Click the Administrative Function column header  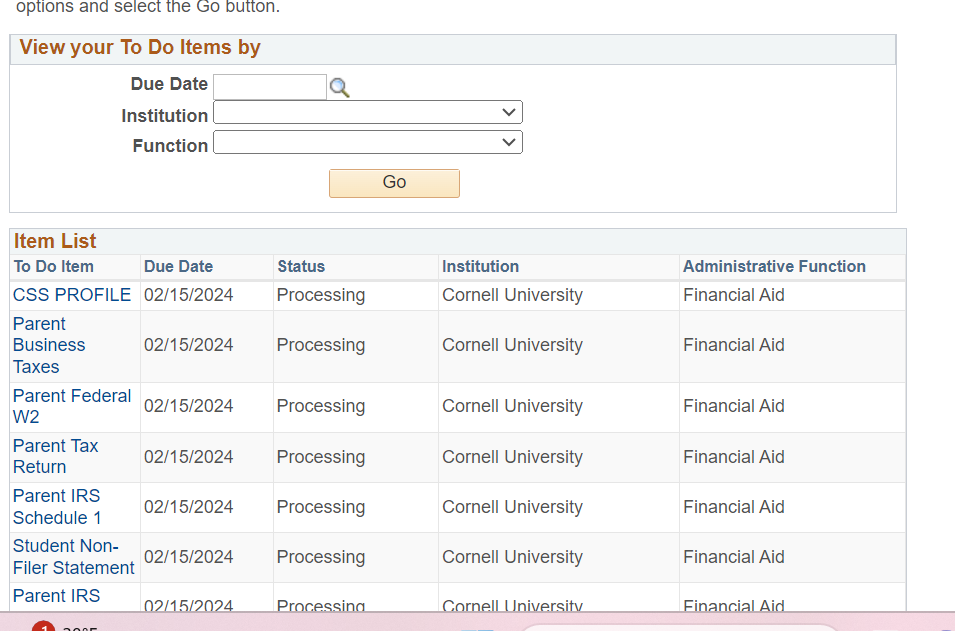pyautogui.click(x=774, y=267)
